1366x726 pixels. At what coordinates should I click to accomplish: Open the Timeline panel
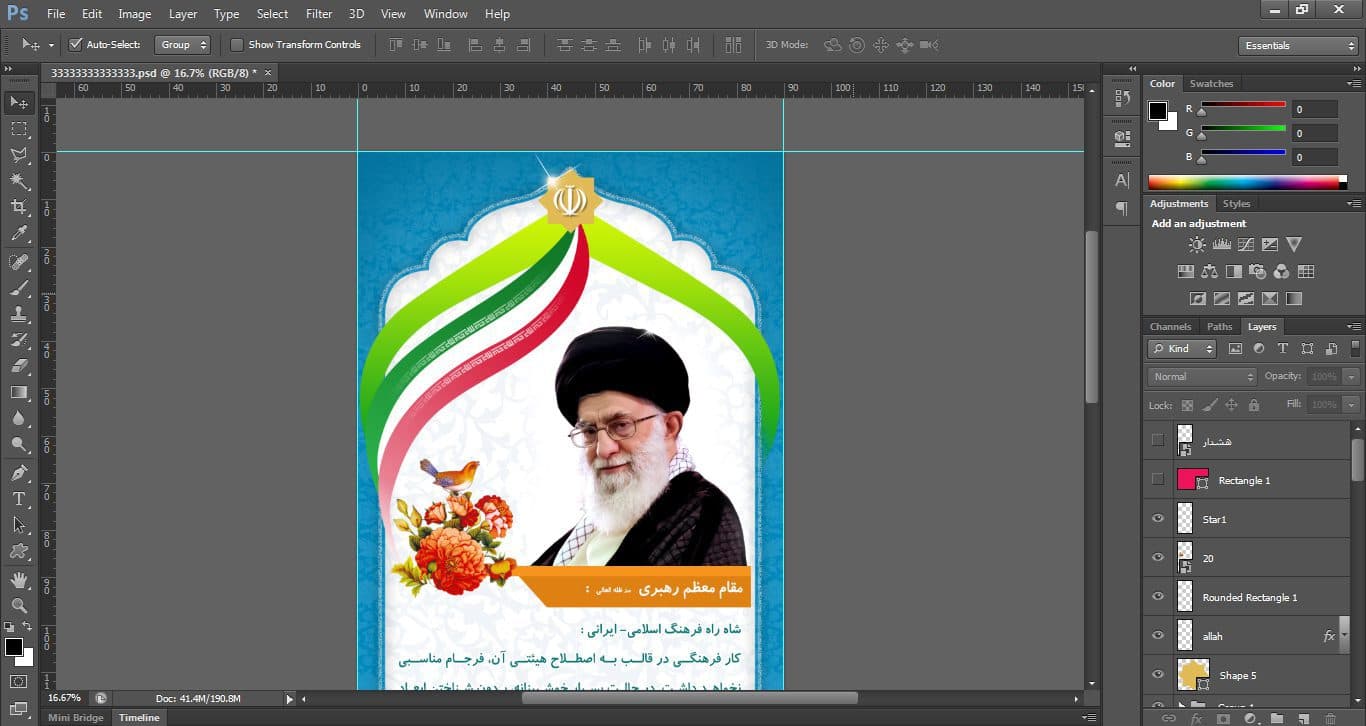[x=139, y=718]
